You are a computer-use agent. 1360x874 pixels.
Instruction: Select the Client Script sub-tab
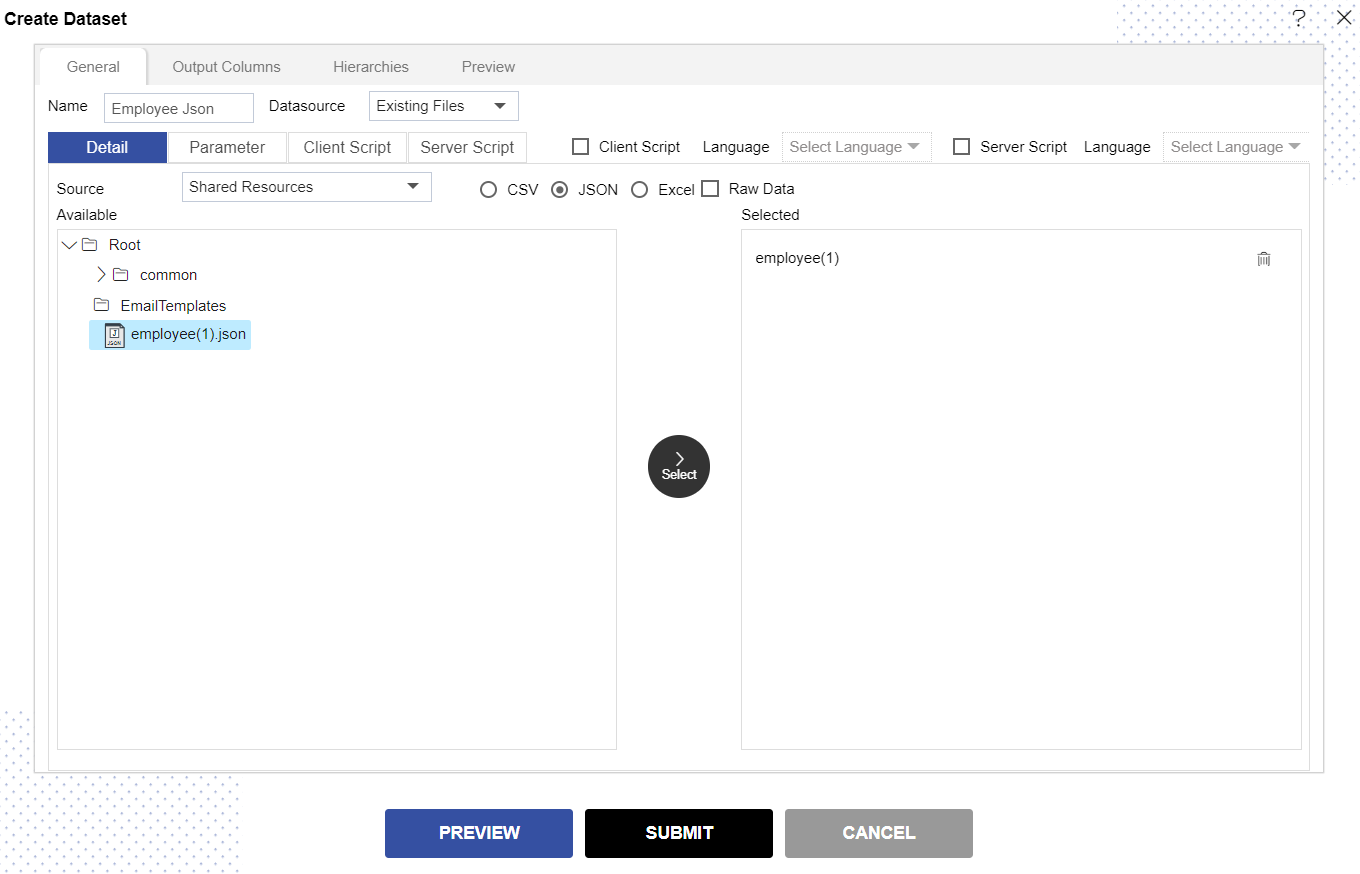[347, 147]
